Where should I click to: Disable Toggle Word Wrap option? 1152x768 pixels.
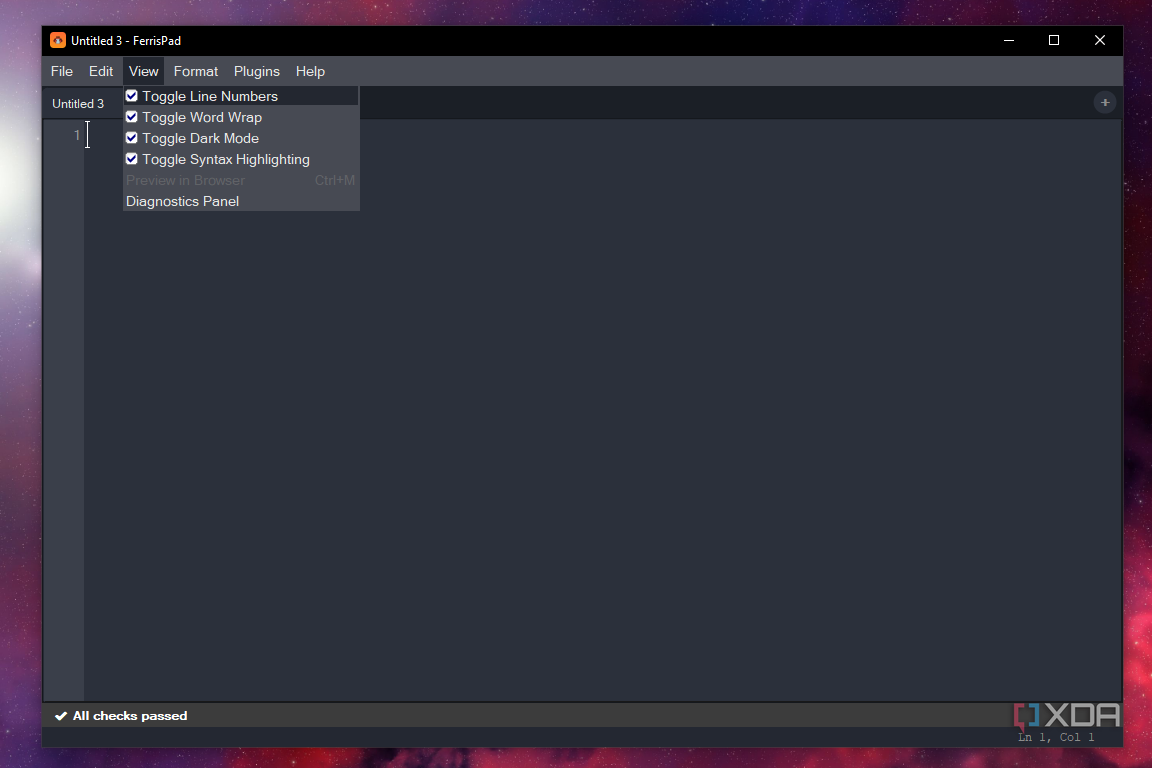click(x=132, y=117)
